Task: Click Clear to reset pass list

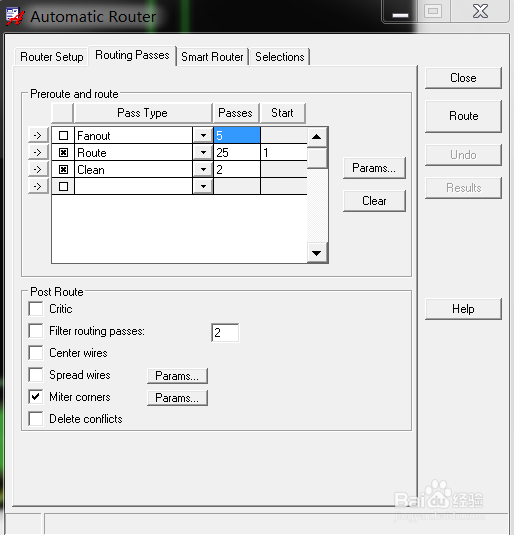Action: pyautogui.click(x=374, y=201)
